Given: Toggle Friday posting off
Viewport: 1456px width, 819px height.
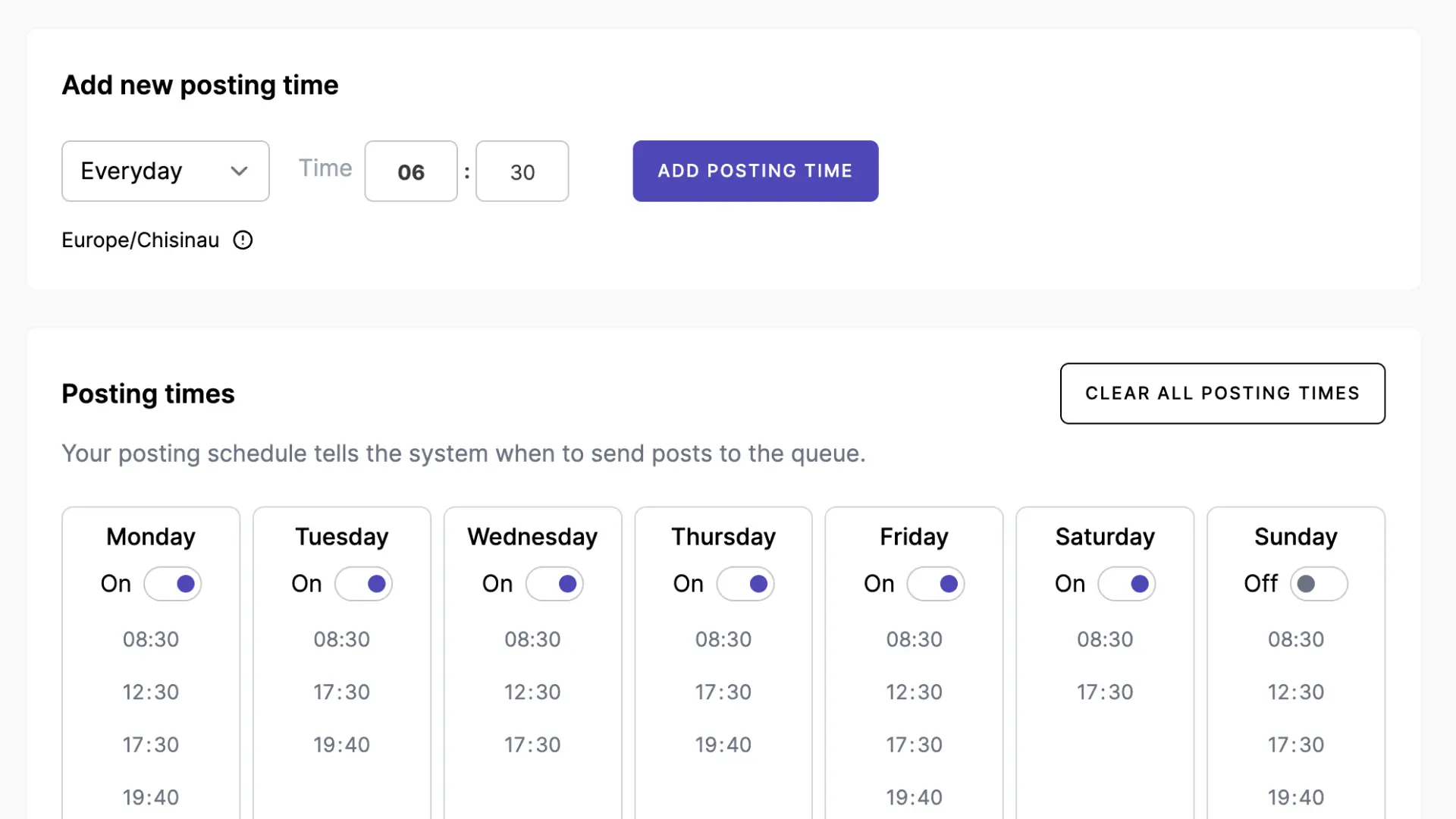Looking at the screenshot, I should (937, 583).
